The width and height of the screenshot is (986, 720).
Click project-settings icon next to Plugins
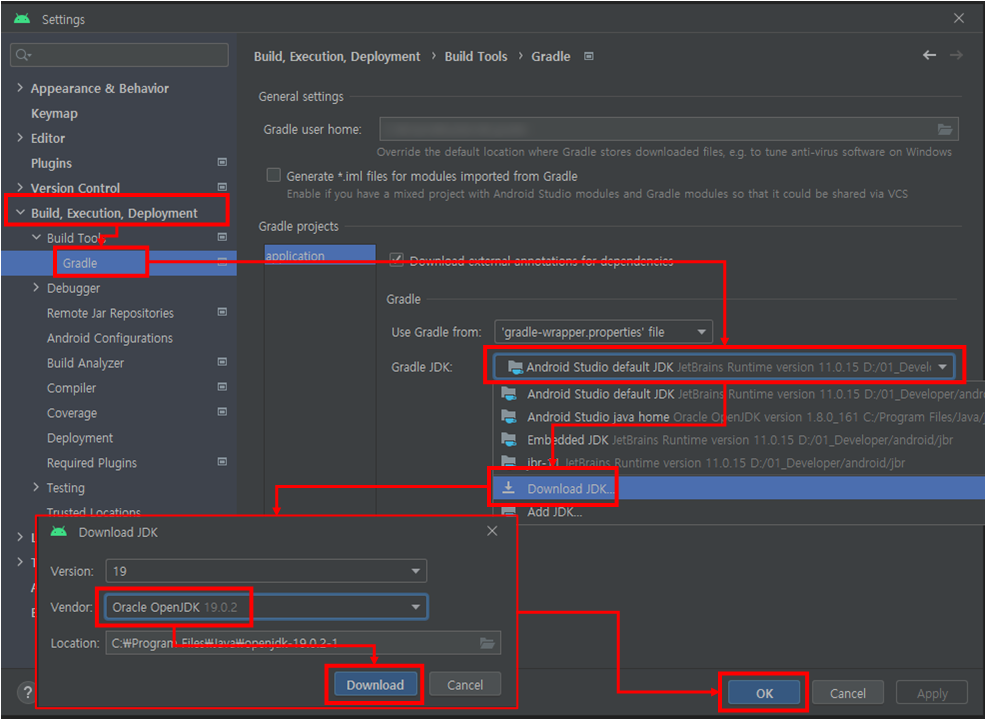[x=222, y=162]
